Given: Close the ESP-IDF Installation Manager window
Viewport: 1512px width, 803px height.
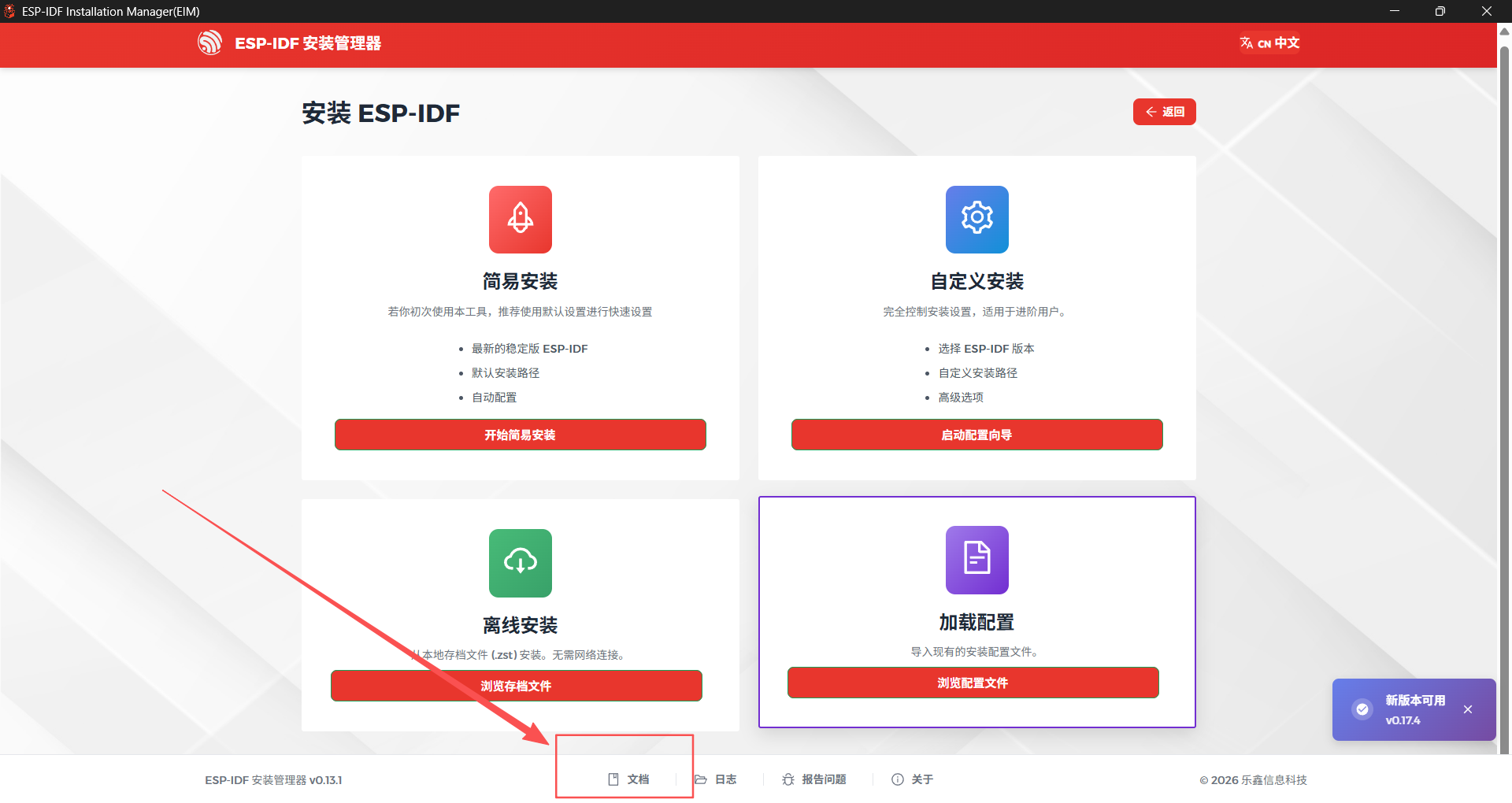Looking at the screenshot, I should pos(1487,11).
